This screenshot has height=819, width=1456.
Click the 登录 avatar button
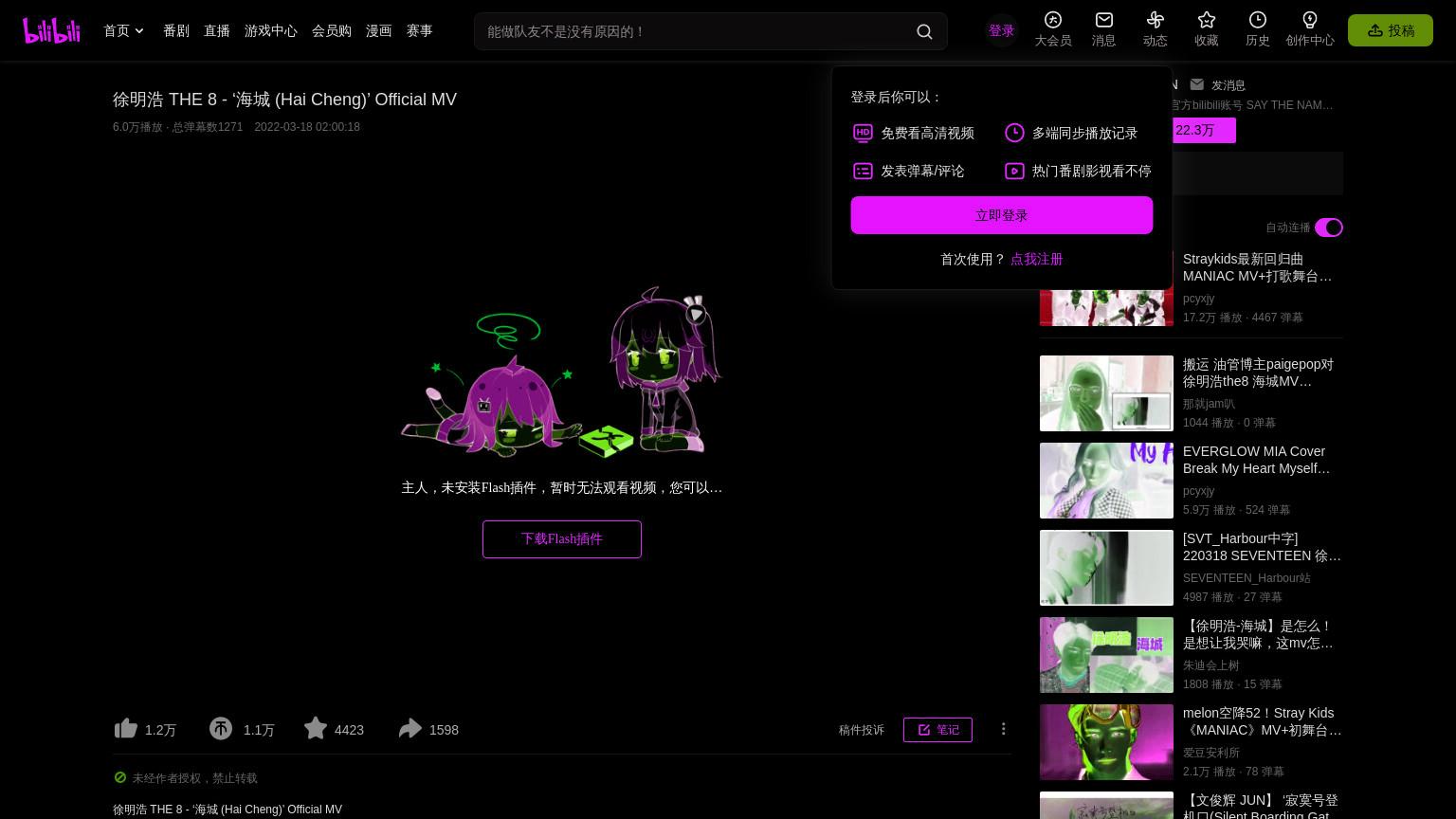click(x=1001, y=31)
